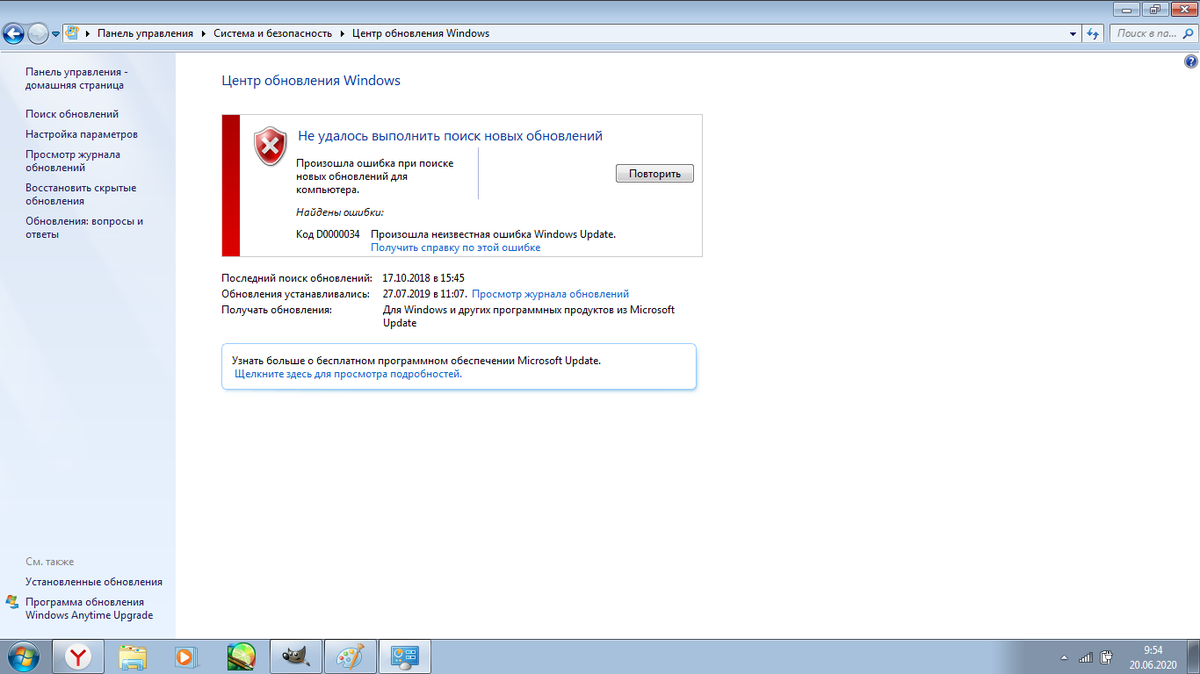Viewport: 1200px width, 674px height.
Task: Click error code 'Код D0000034' text
Action: [328, 234]
